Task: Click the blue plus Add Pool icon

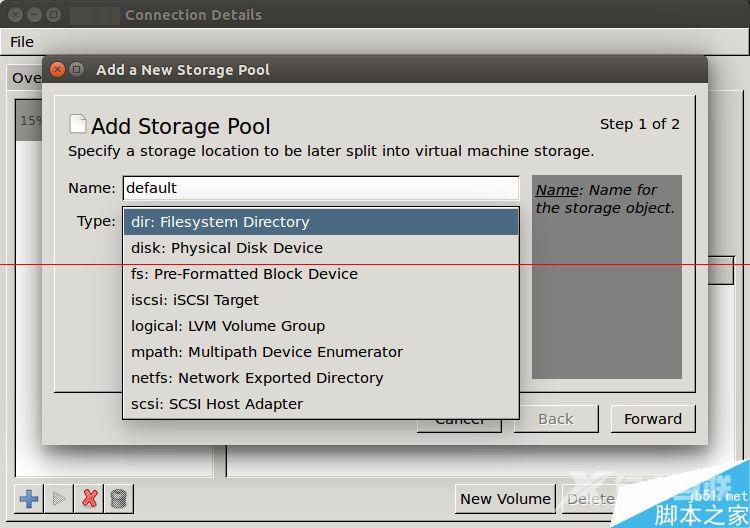Action: pos(29,498)
